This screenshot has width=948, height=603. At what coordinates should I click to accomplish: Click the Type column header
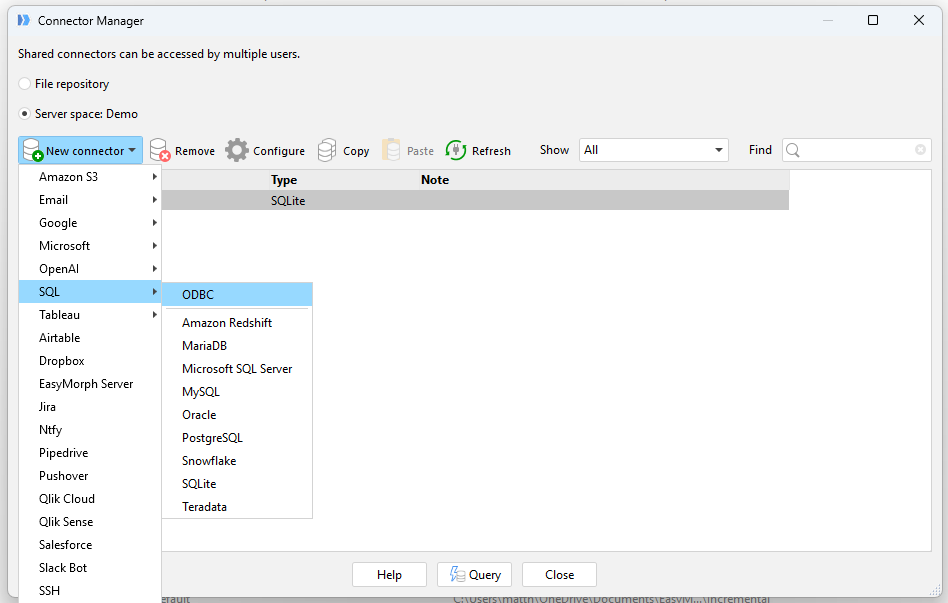(284, 180)
